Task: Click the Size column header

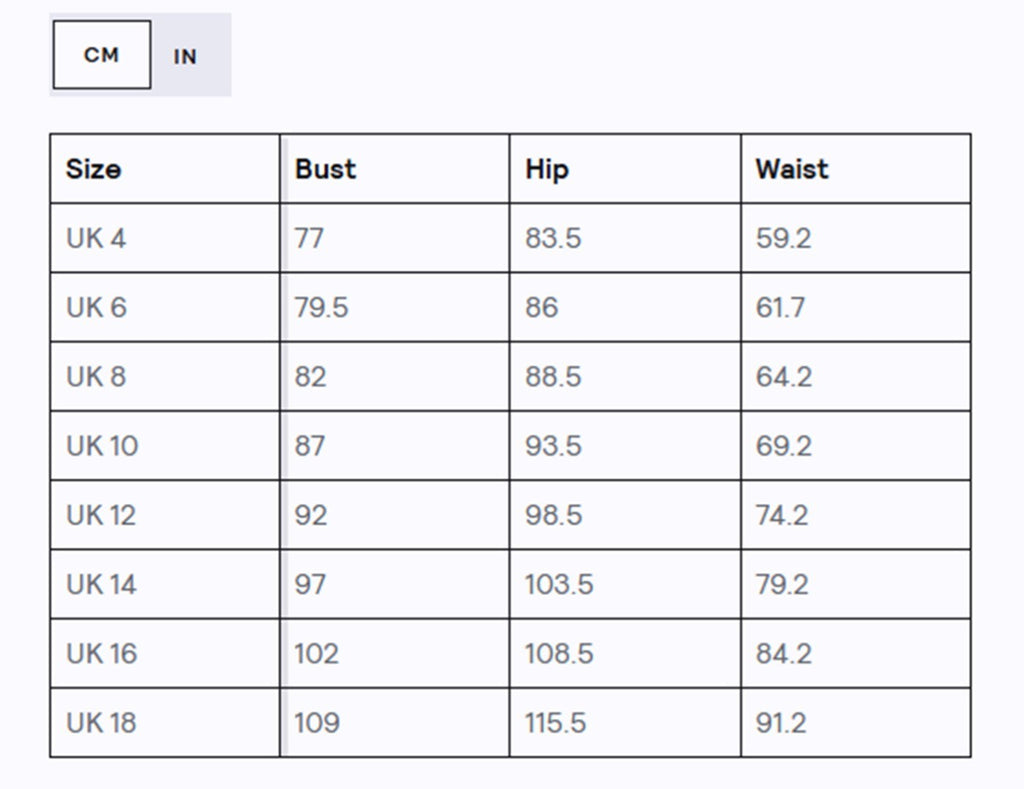Action: click(93, 169)
